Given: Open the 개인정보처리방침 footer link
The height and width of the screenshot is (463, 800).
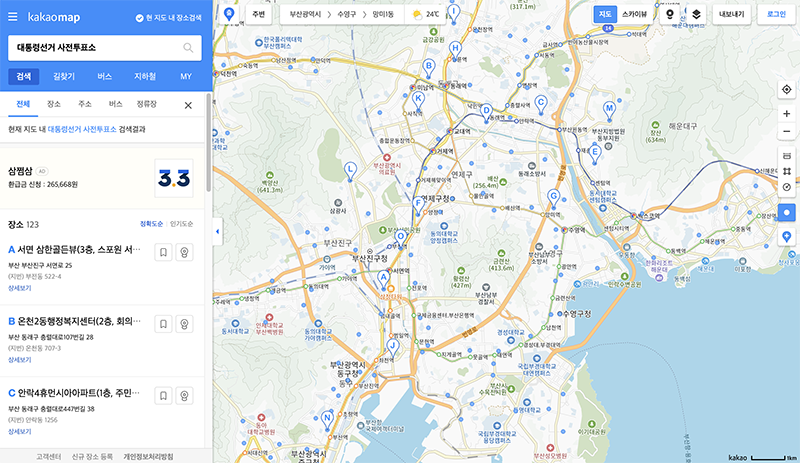Looking at the screenshot, I should click(x=148, y=456).
